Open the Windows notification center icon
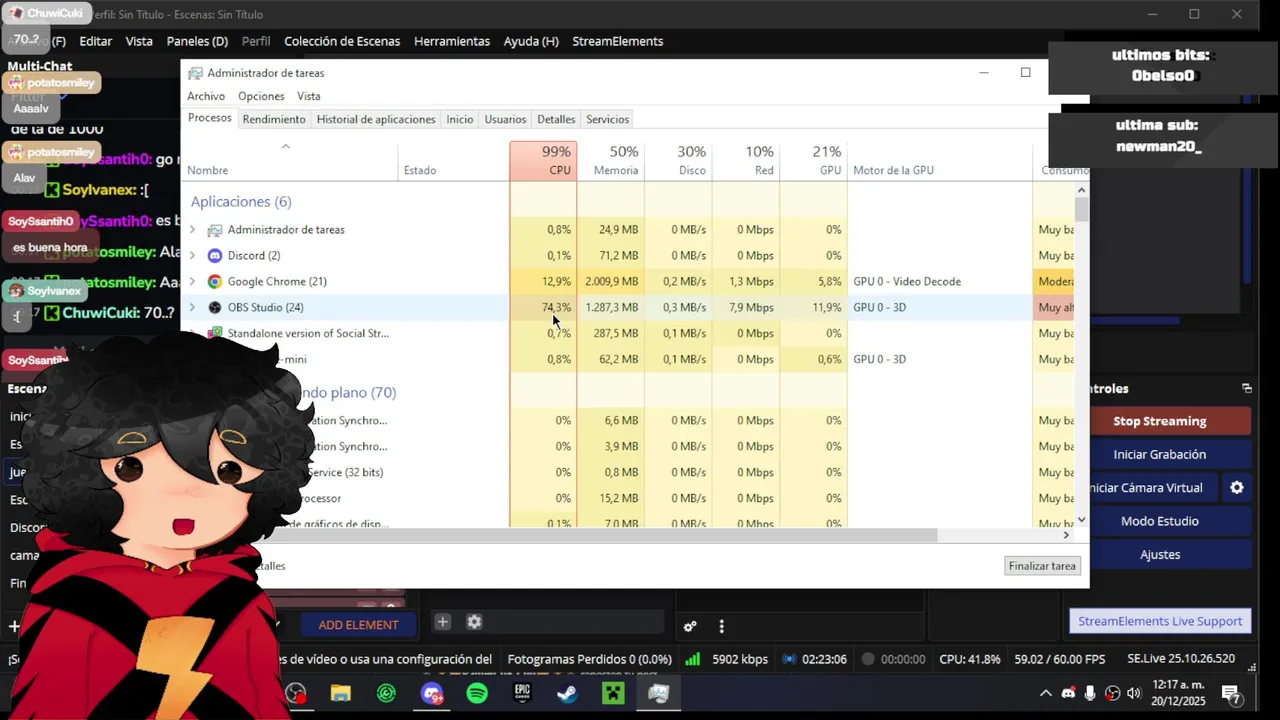1280x720 pixels. [1231, 693]
